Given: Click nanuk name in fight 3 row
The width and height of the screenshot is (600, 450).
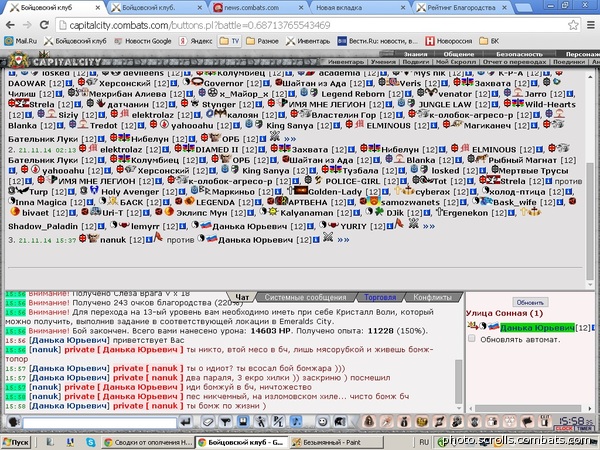Looking at the screenshot, I should [113, 240].
